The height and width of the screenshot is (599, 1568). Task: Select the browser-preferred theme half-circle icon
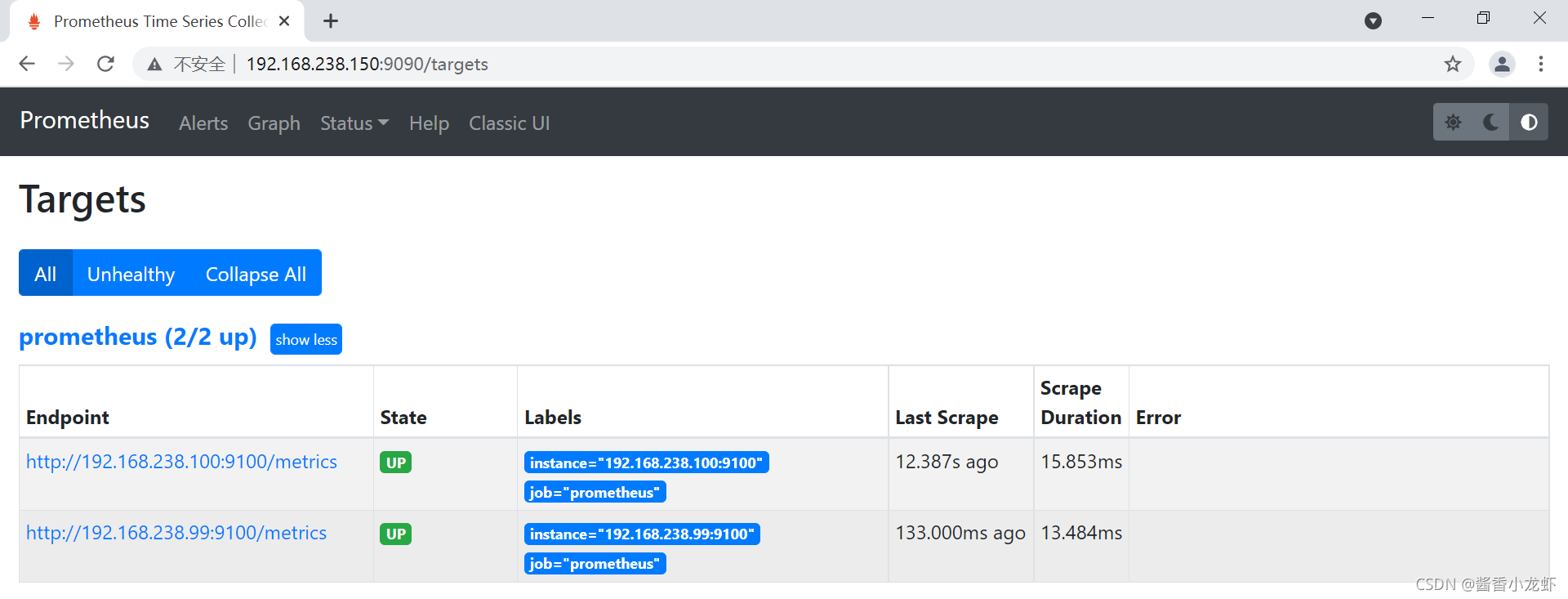click(1529, 123)
